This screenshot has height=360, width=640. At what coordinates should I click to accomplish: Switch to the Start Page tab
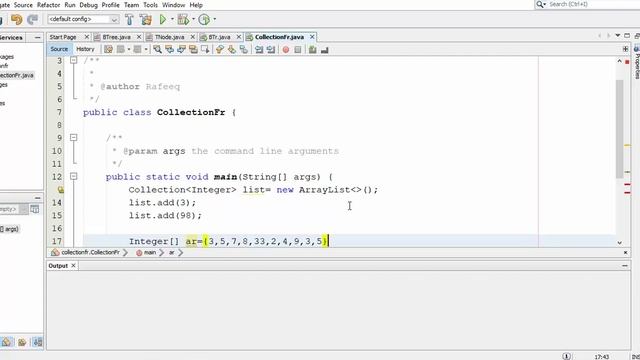click(x=63, y=37)
